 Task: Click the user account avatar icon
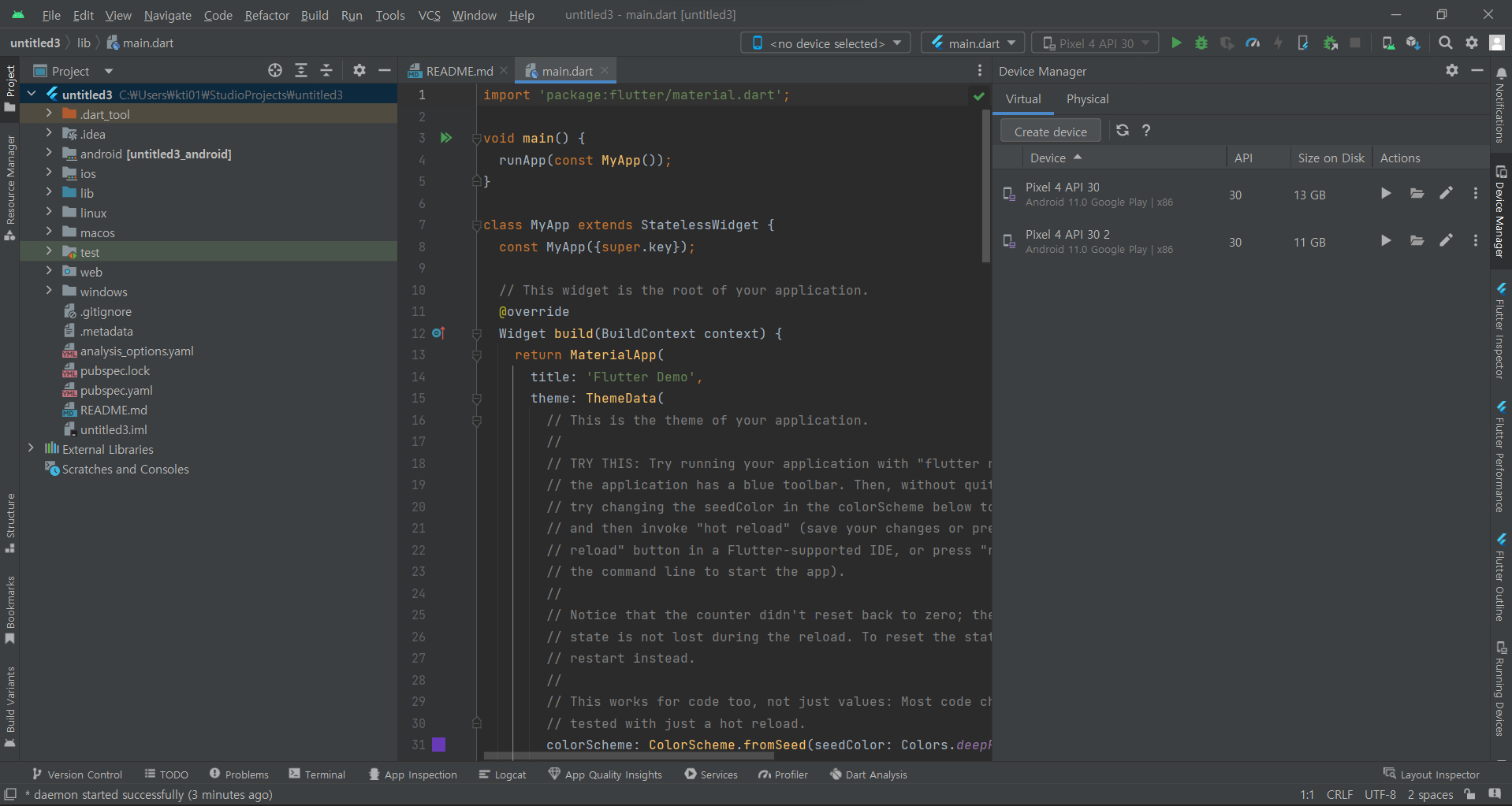(x=1497, y=43)
